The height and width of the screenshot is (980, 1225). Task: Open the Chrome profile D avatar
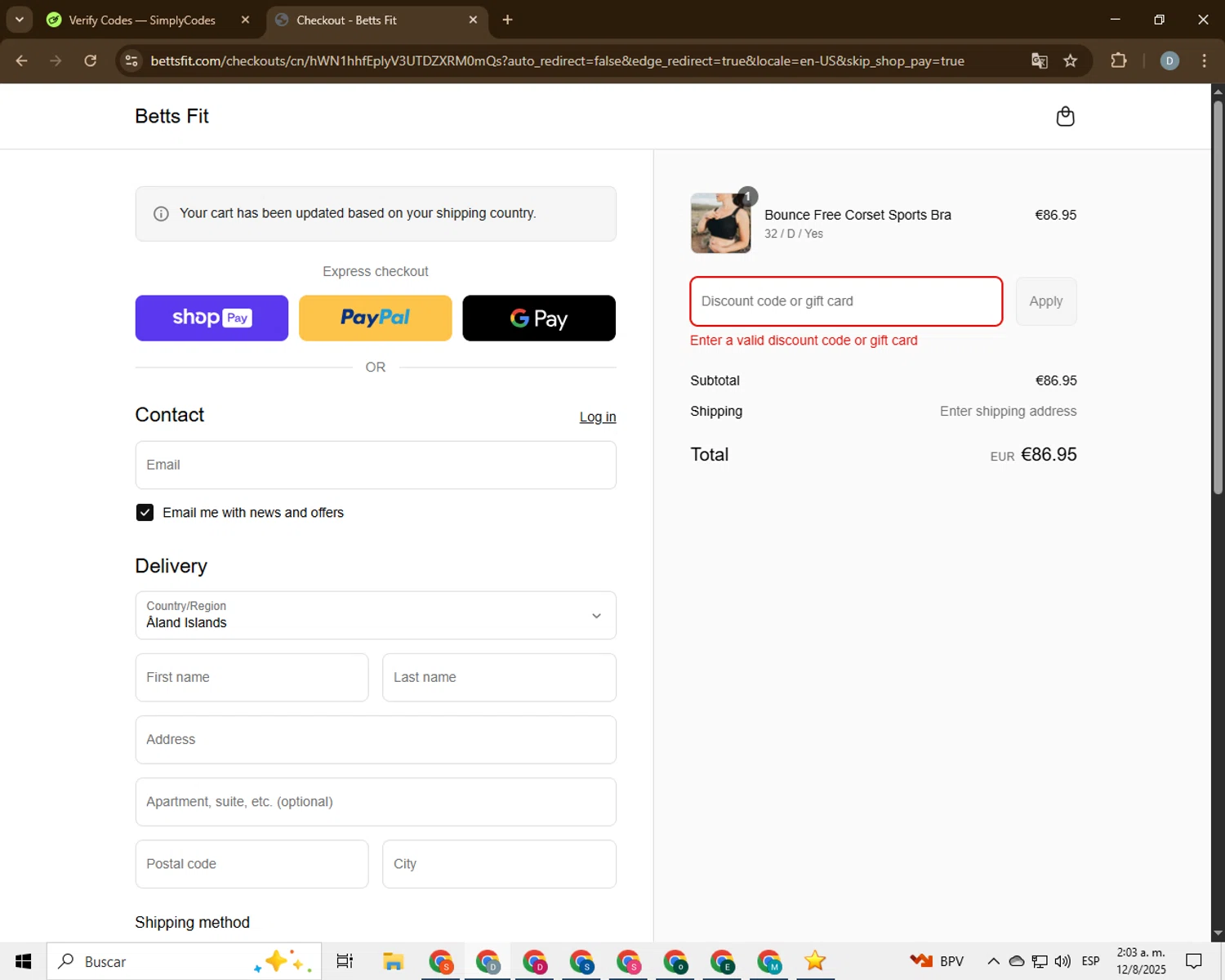pos(1169,61)
